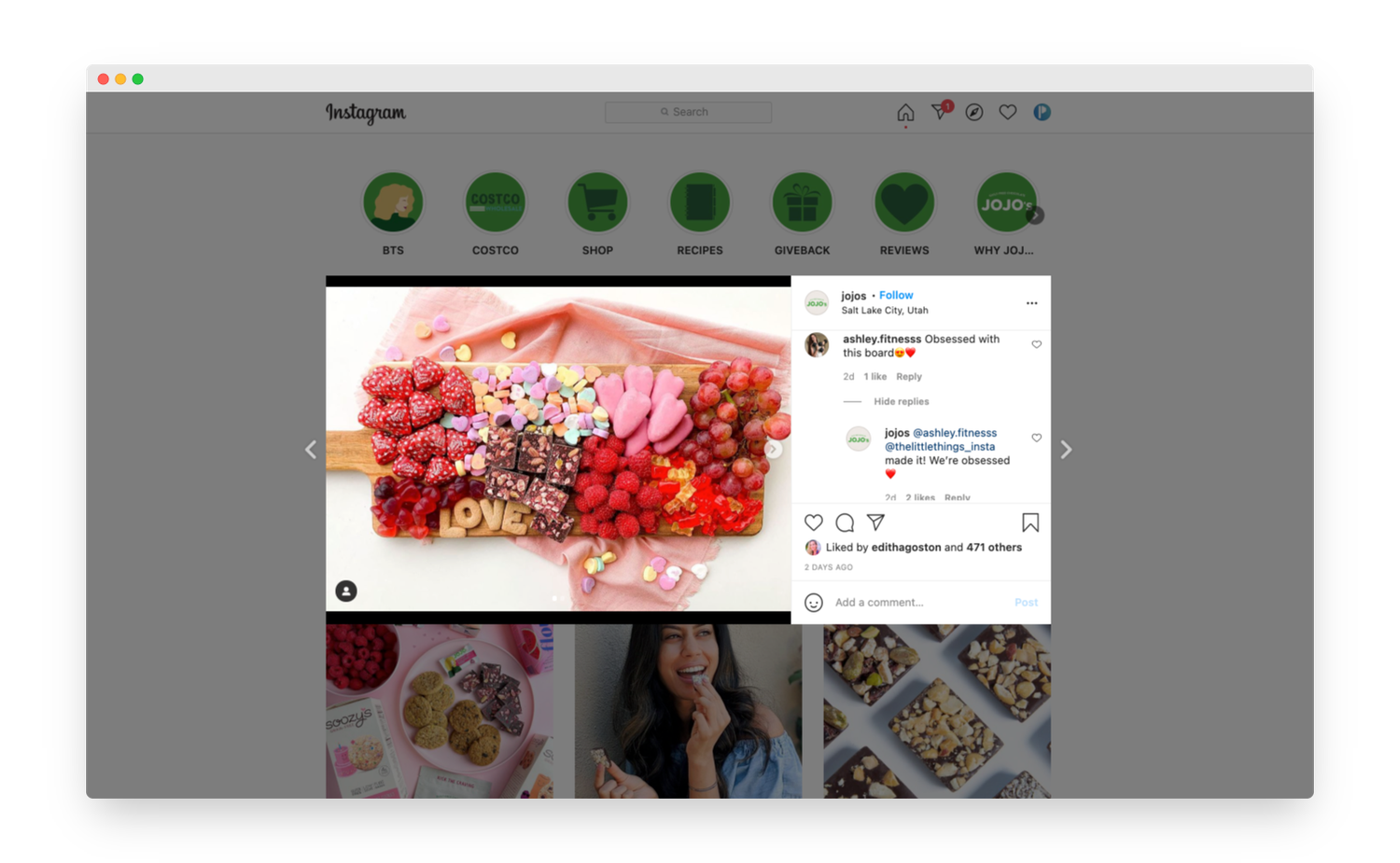1400x863 pixels.
Task: Collapse thread with Hide replies
Action: click(901, 402)
